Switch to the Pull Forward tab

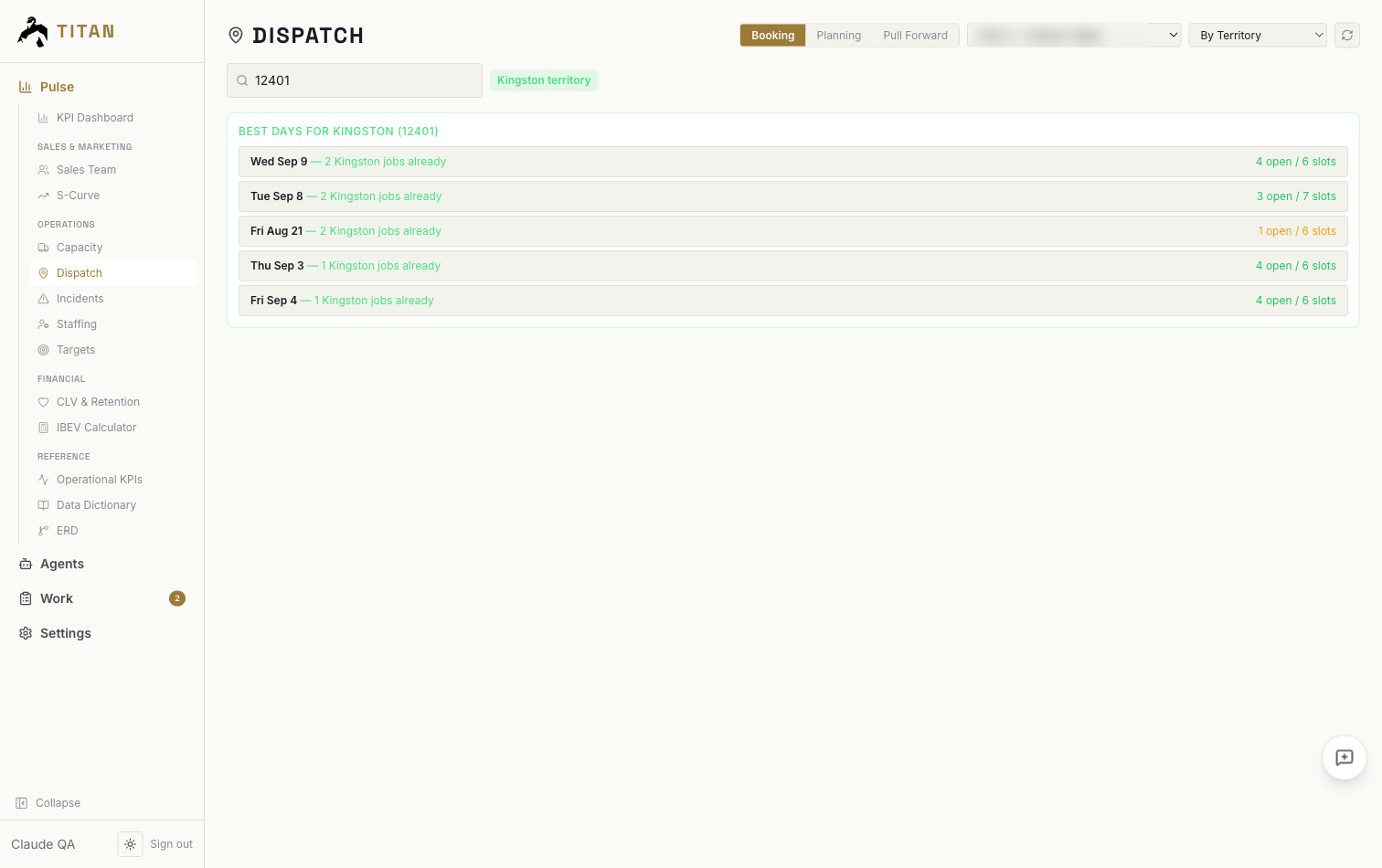916,36
